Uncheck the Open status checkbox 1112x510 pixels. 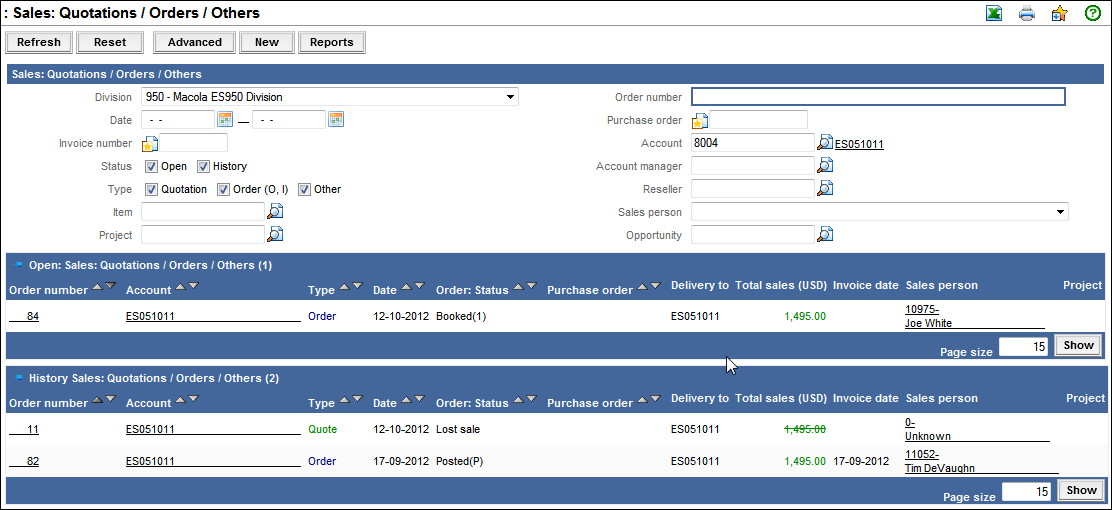151,166
